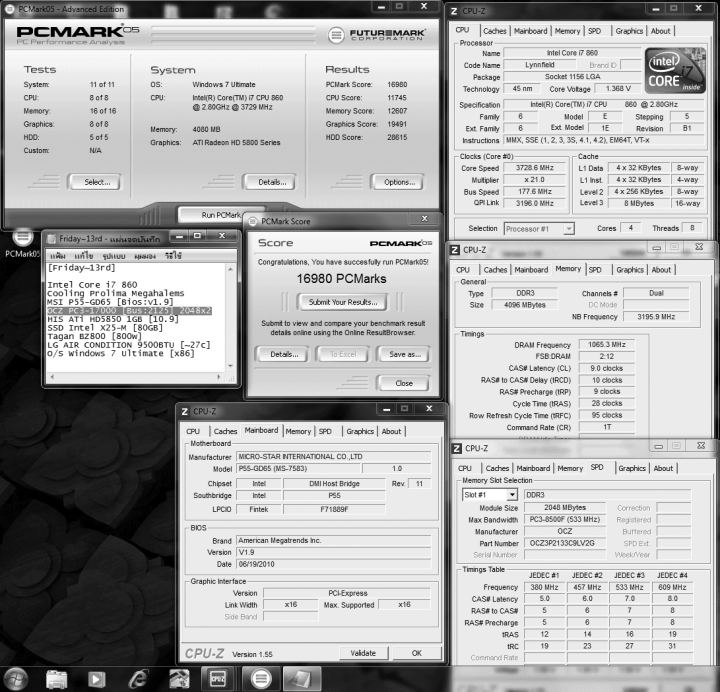
Task: Open the รูปแบบ menu in Notepad
Action: click(x=114, y=256)
